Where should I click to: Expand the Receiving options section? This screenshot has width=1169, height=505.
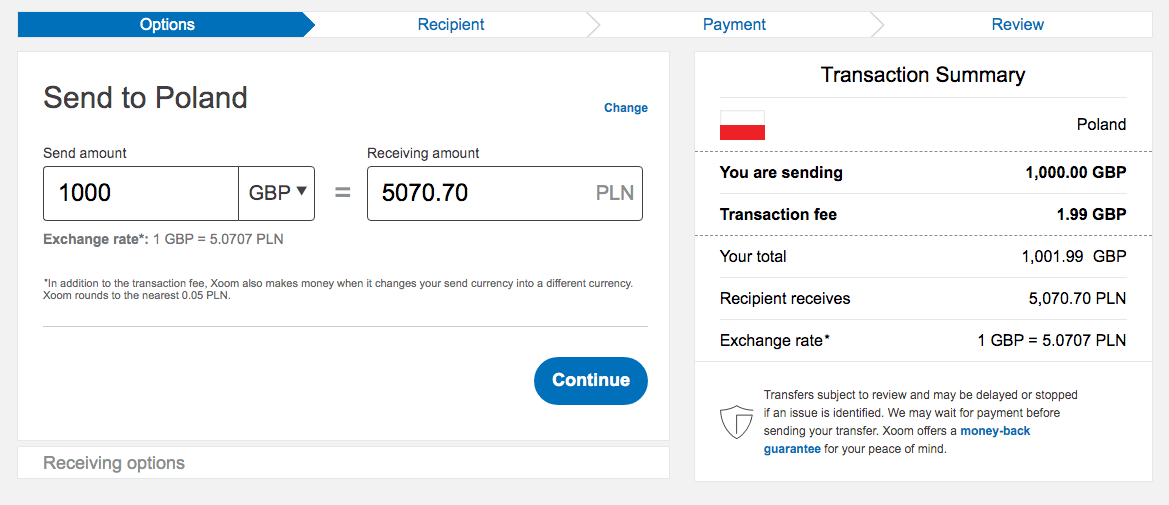[114, 463]
